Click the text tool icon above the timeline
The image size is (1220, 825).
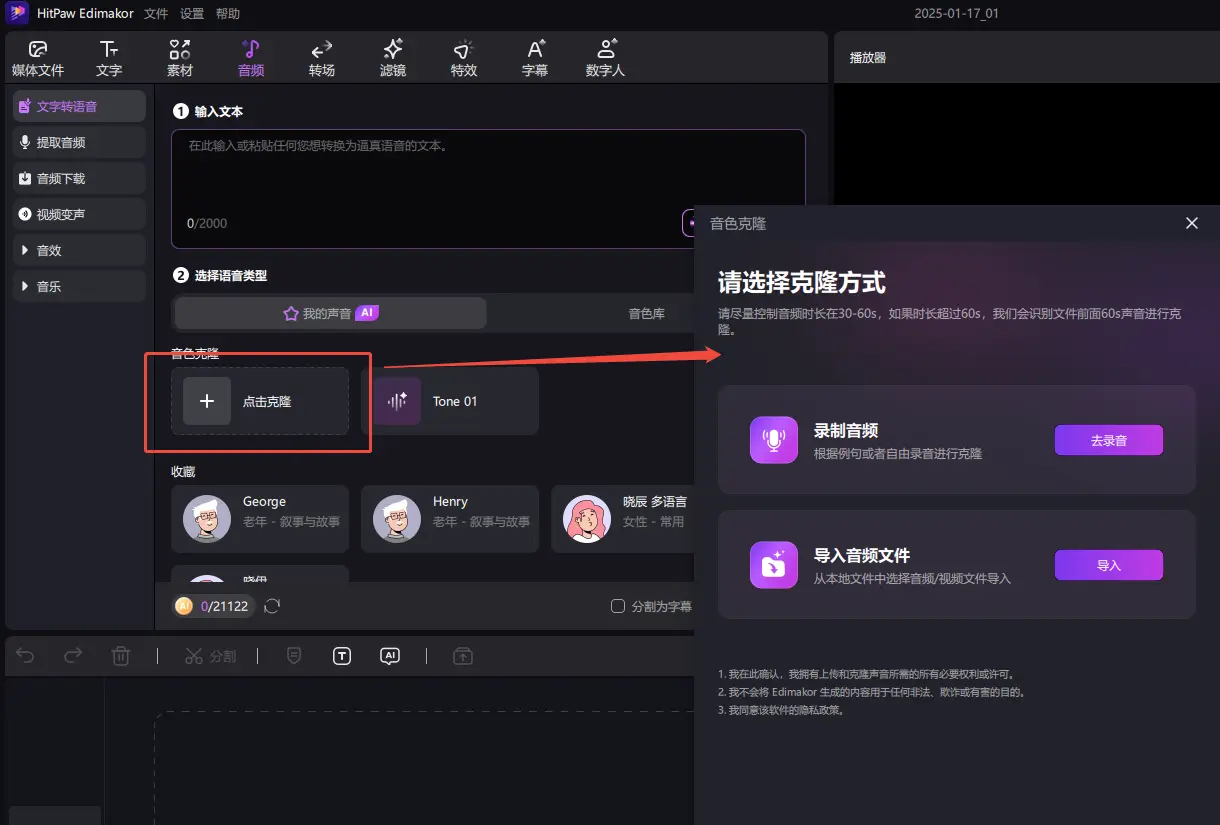[341, 656]
